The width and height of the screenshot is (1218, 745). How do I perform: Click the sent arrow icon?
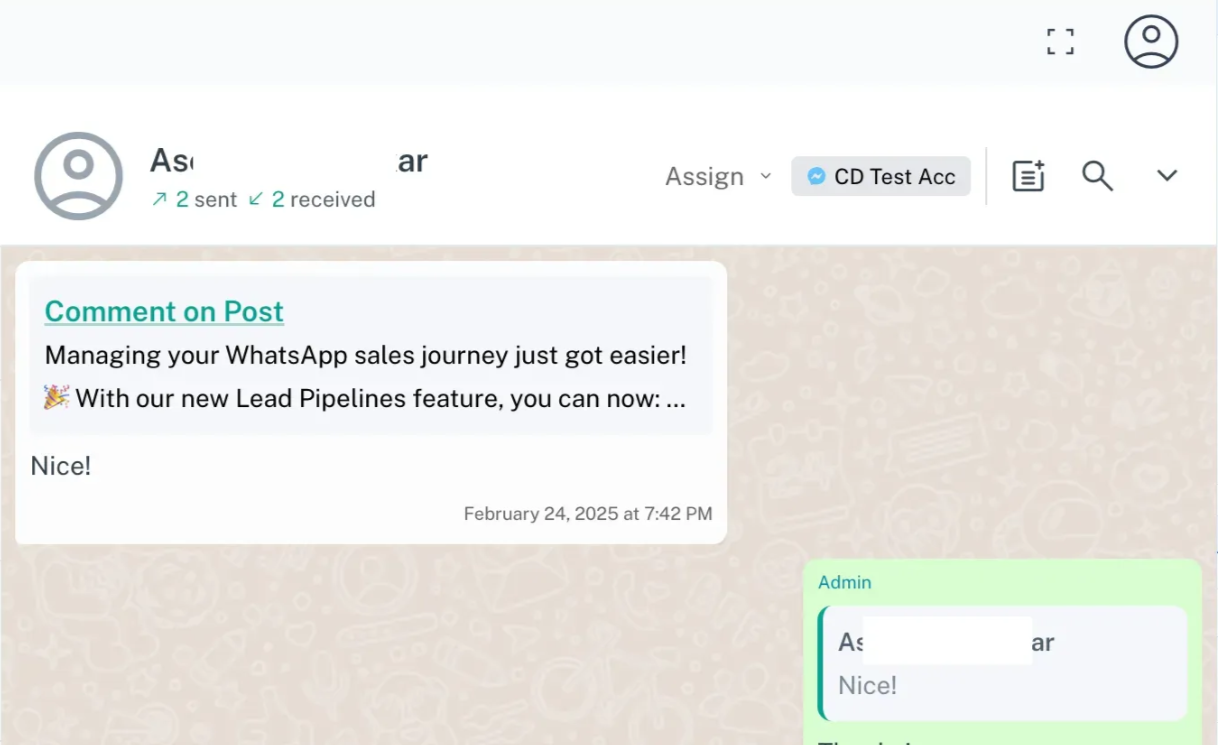(x=159, y=199)
